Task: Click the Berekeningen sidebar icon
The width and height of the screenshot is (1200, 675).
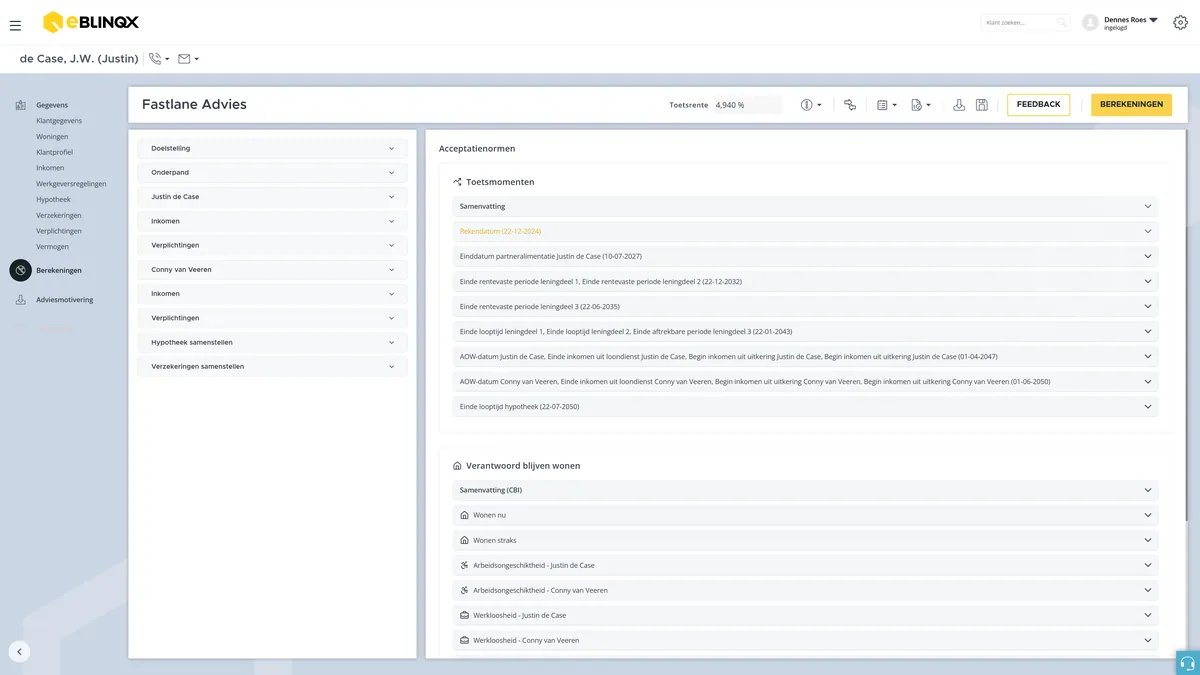Action: (x=20, y=270)
